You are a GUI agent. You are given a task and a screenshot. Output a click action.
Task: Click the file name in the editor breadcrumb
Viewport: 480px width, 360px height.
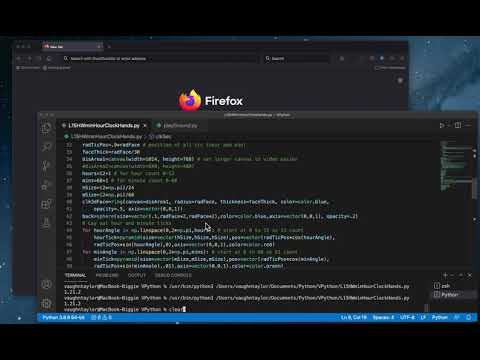click(106, 136)
